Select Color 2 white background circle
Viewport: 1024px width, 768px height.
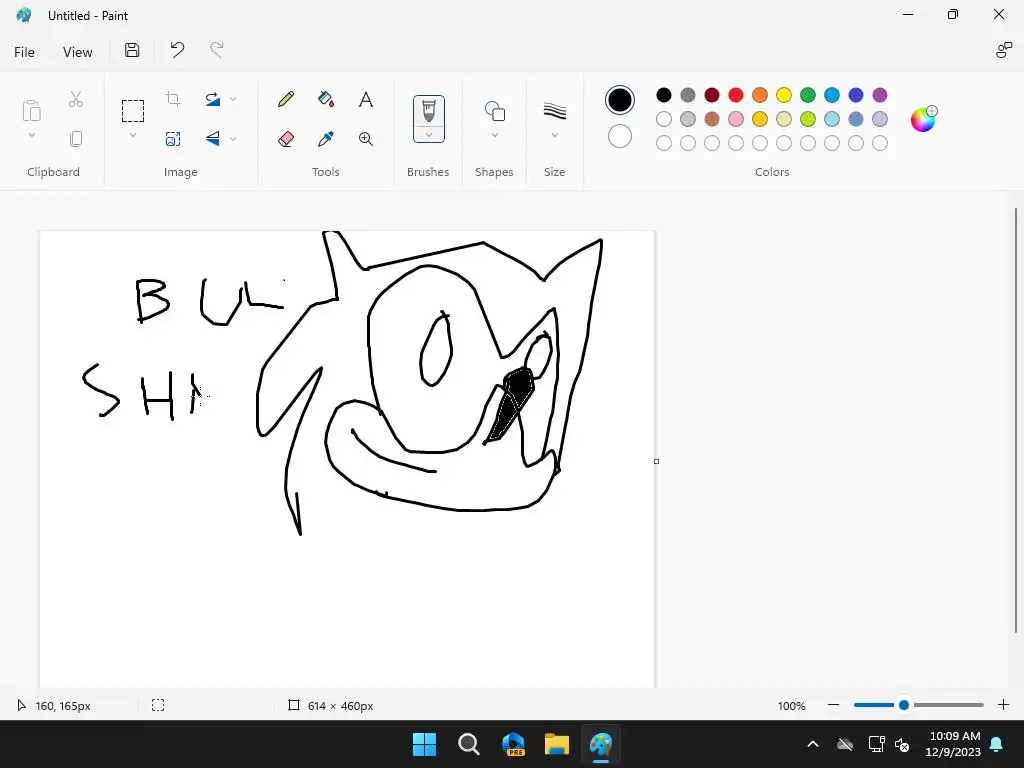(620, 136)
